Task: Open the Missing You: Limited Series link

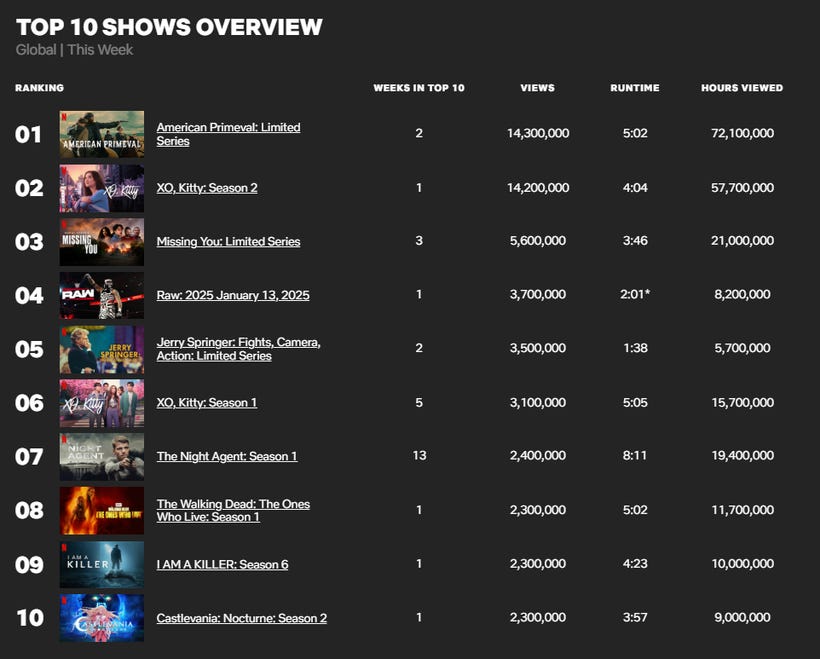Action: pos(229,242)
